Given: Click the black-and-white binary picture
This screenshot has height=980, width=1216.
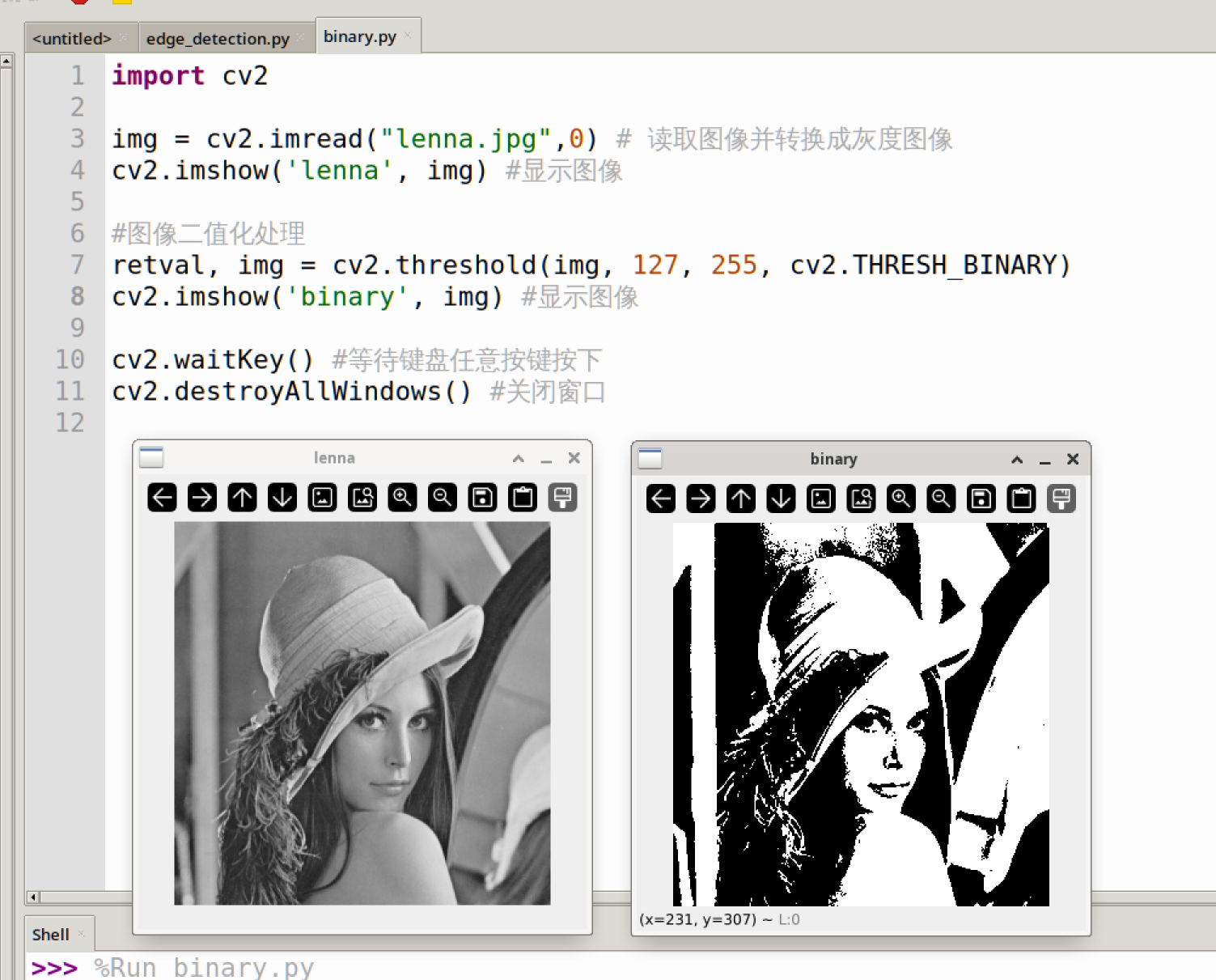Looking at the screenshot, I should coord(861,715).
